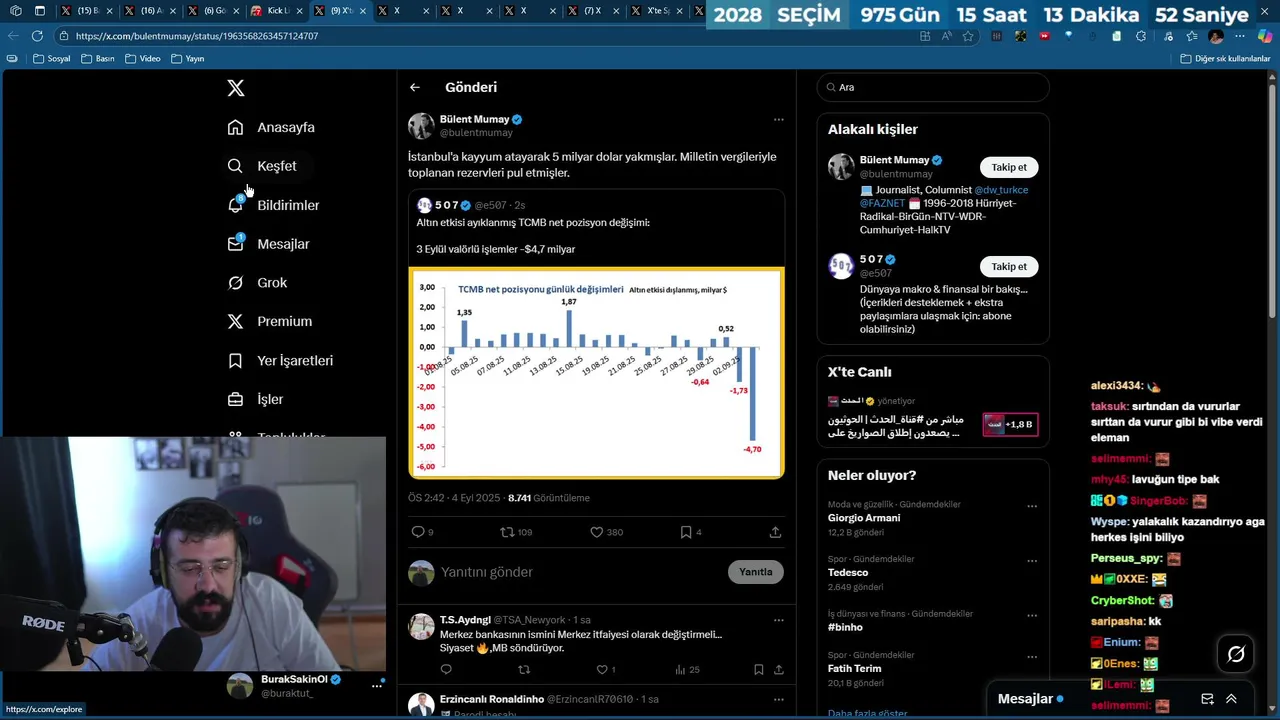Click the Ara search box
The width and height of the screenshot is (1280, 720).
[x=933, y=87]
